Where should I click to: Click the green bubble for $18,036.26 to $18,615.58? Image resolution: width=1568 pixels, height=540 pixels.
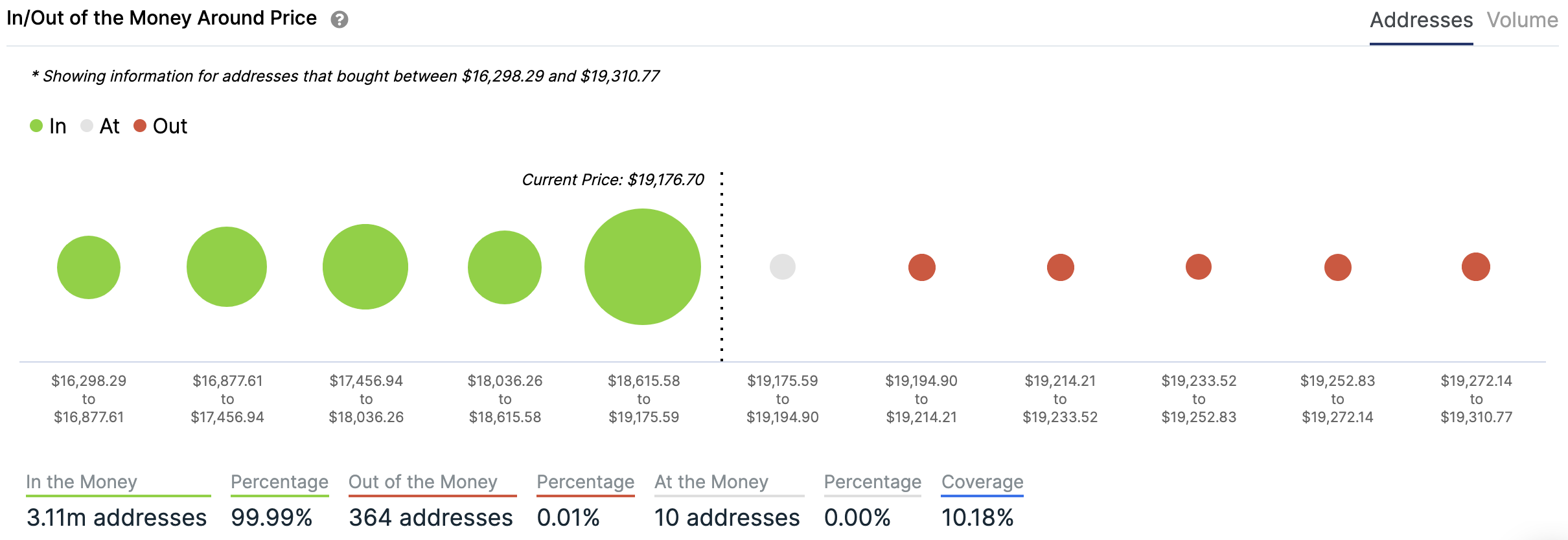tap(505, 267)
